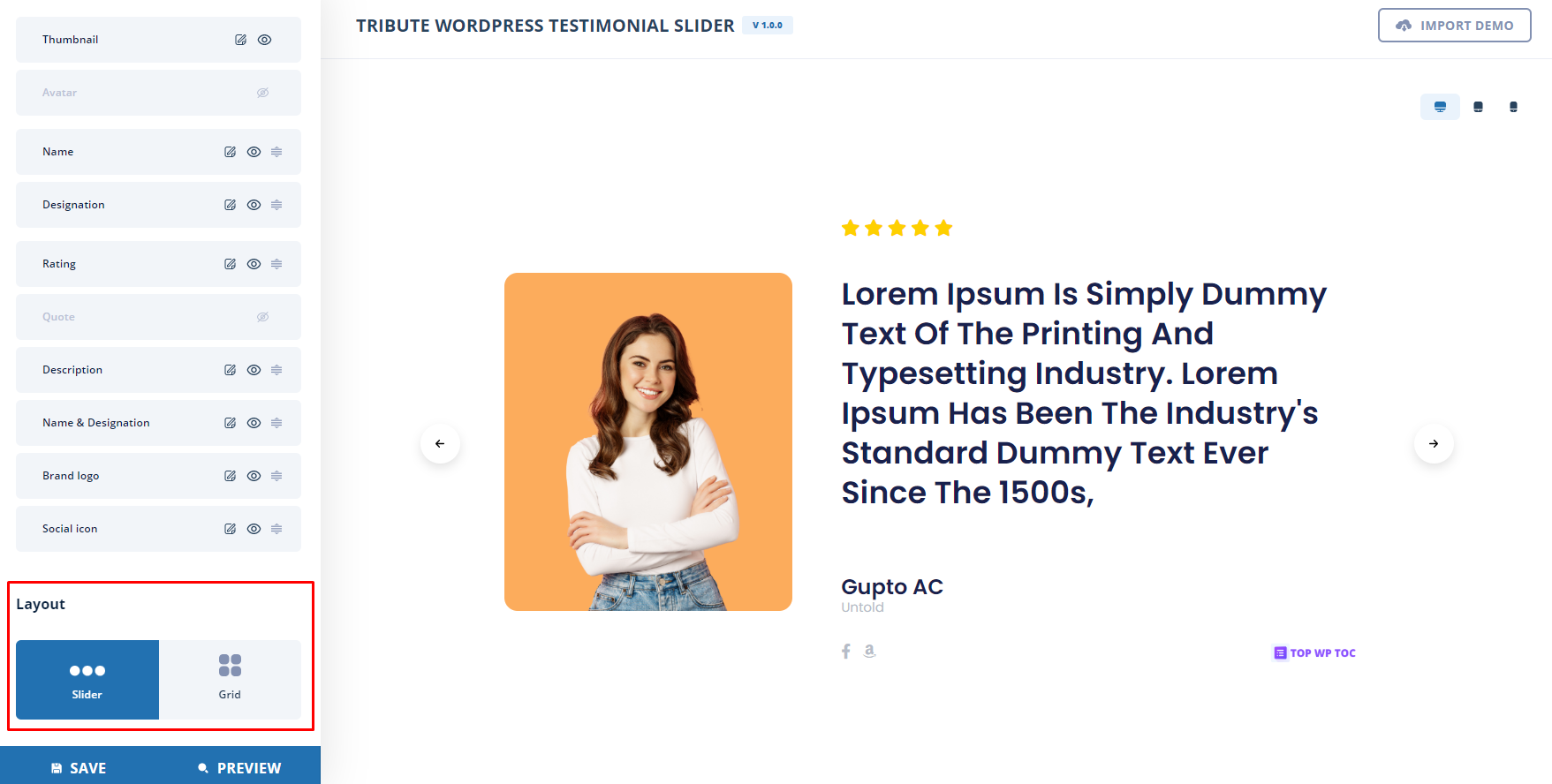Hide the Name & Designation element

coord(254,423)
